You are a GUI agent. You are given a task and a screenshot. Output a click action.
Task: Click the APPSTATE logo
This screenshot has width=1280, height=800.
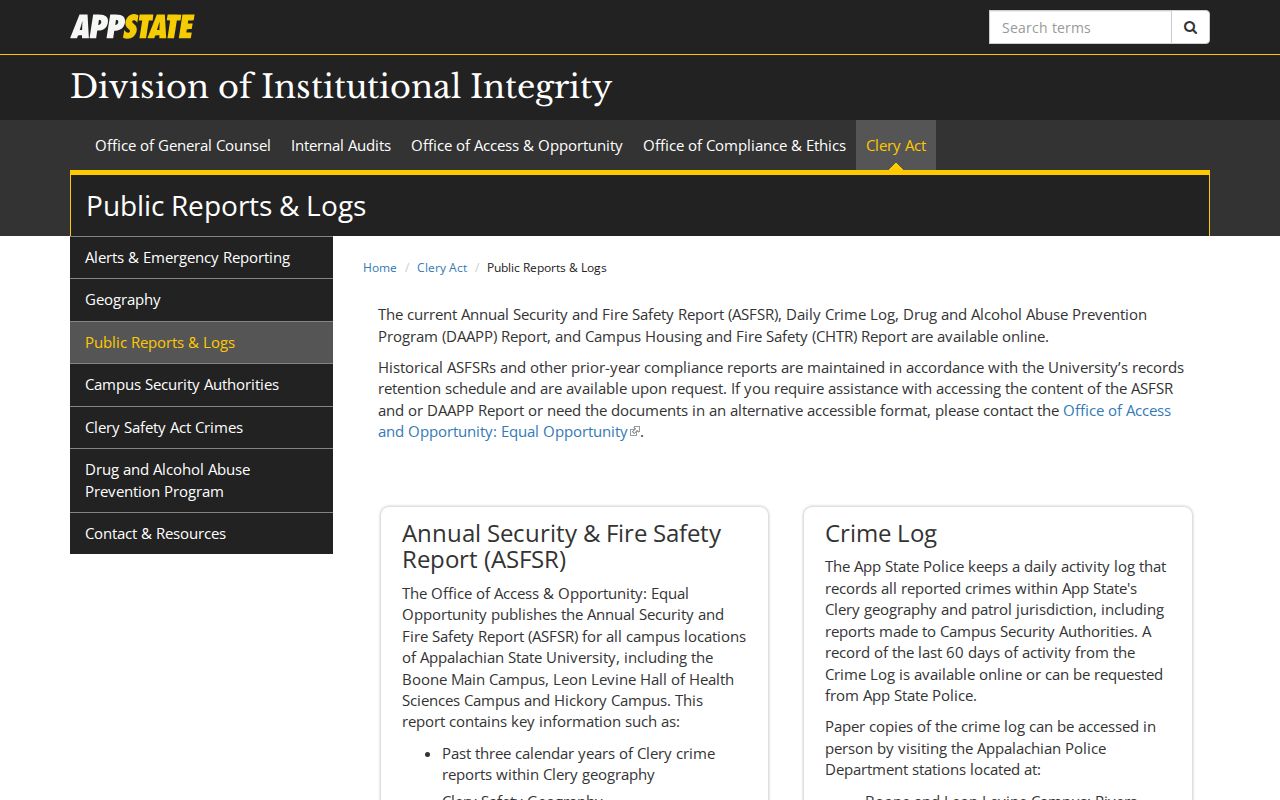pos(132,27)
